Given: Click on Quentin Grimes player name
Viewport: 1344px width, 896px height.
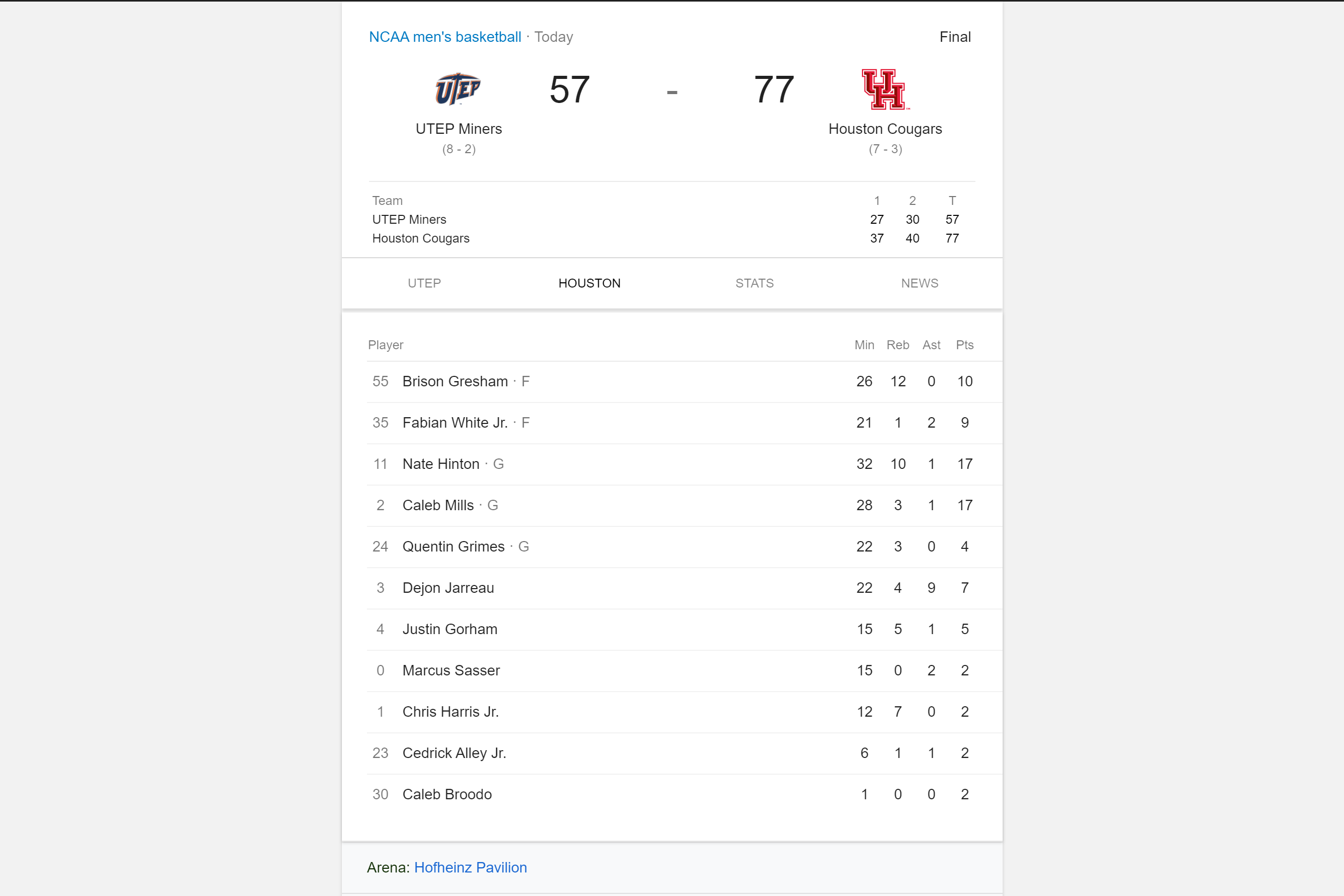Looking at the screenshot, I should point(453,547).
